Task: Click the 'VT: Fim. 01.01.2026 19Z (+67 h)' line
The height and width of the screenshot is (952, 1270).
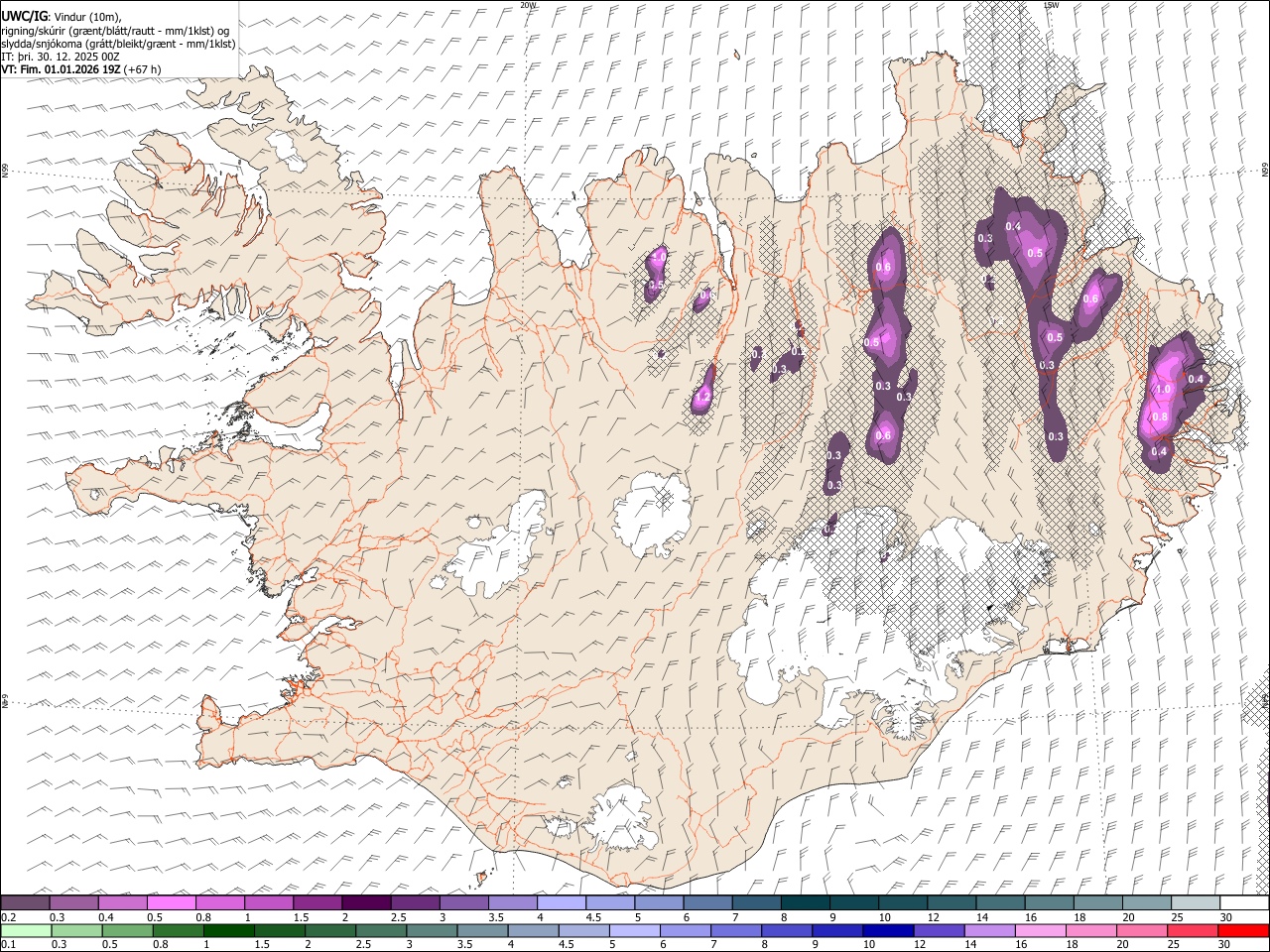Action: [81, 69]
